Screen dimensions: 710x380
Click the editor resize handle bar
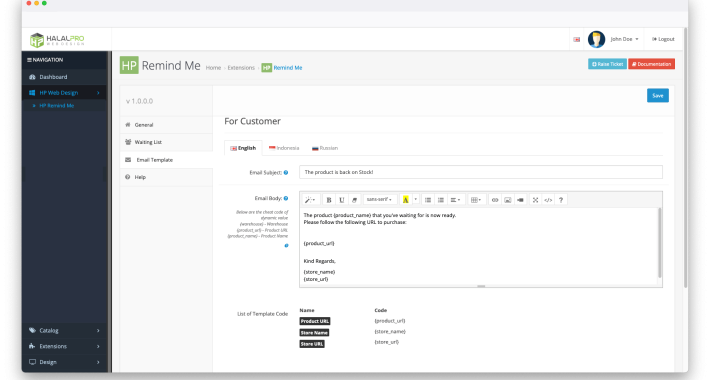coord(481,286)
